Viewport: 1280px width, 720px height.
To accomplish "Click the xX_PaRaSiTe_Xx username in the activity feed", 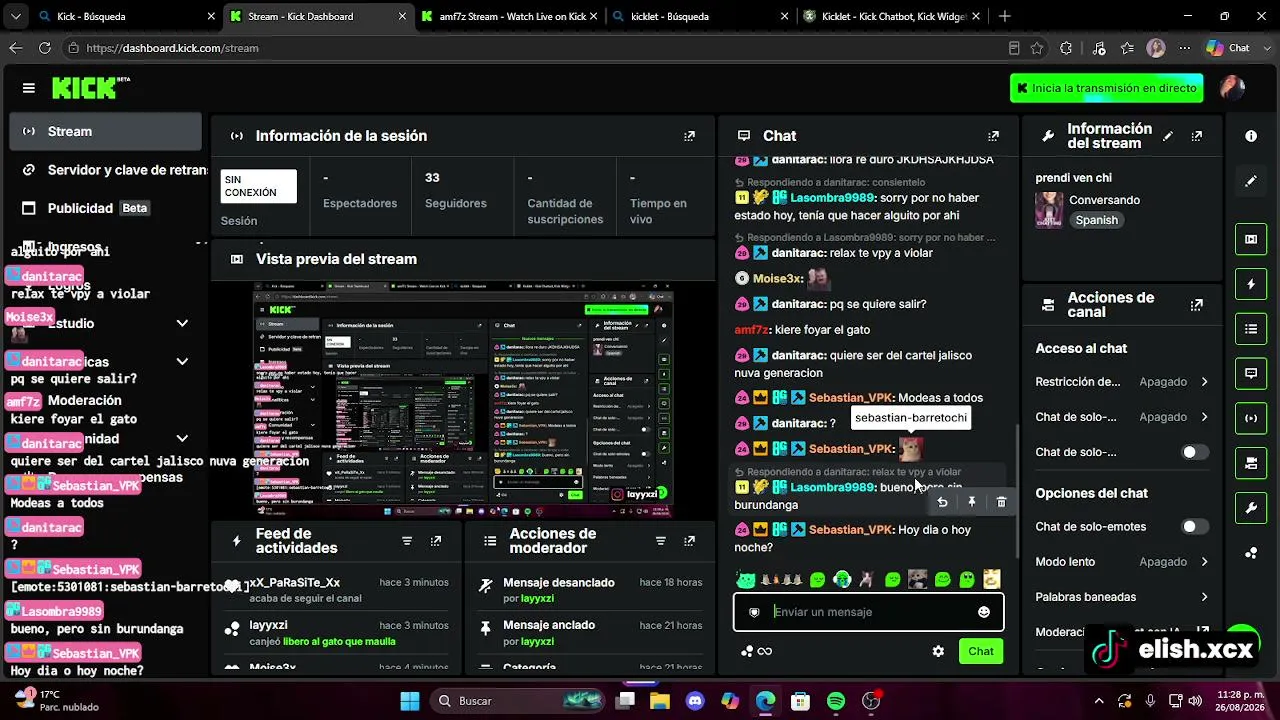I will click(295, 582).
